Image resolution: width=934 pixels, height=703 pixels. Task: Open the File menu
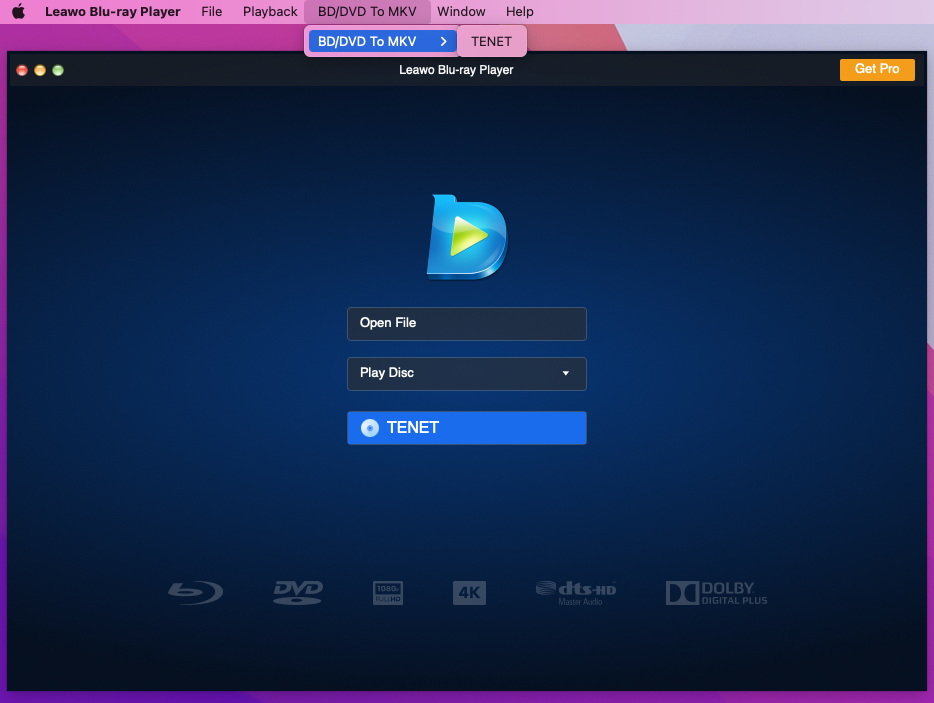click(x=211, y=11)
